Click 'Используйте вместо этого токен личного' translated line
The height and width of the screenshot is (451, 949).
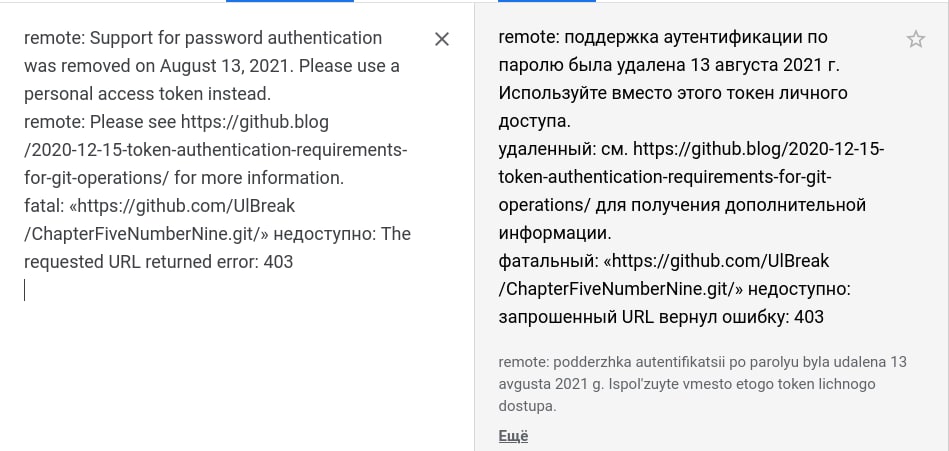click(x=673, y=94)
